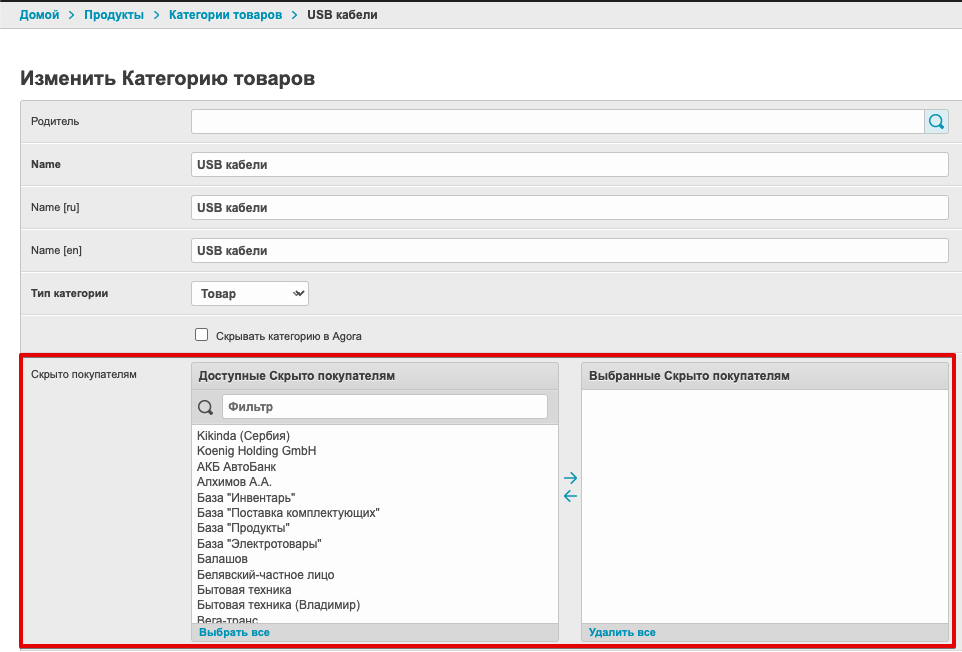Click 'Выбрать все' link
This screenshot has width=962, height=652.
234,632
